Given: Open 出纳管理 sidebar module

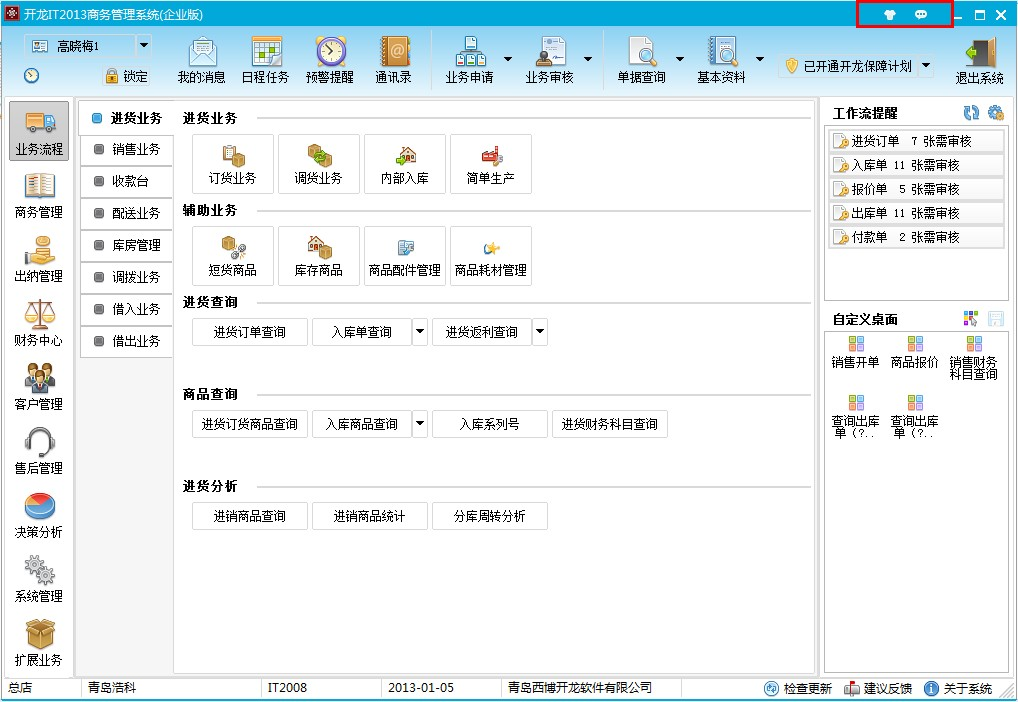Looking at the screenshot, I should [x=39, y=259].
